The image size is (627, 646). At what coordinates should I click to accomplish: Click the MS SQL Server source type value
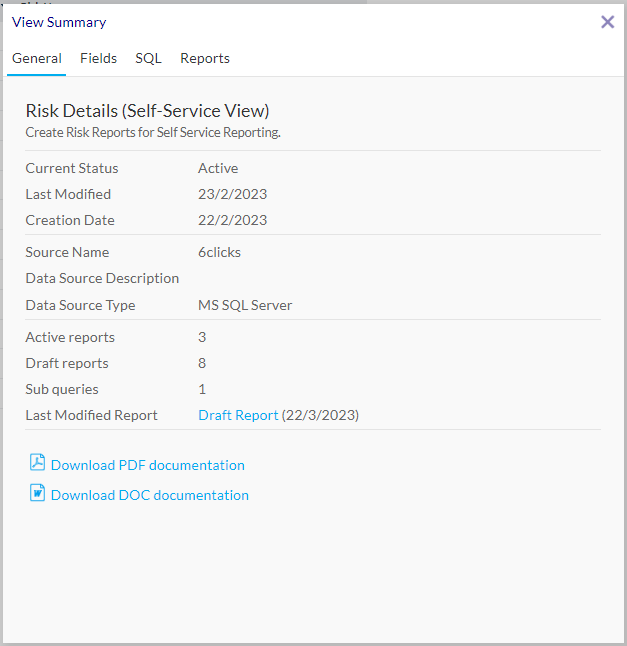pyautogui.click(x=245, y=305)
